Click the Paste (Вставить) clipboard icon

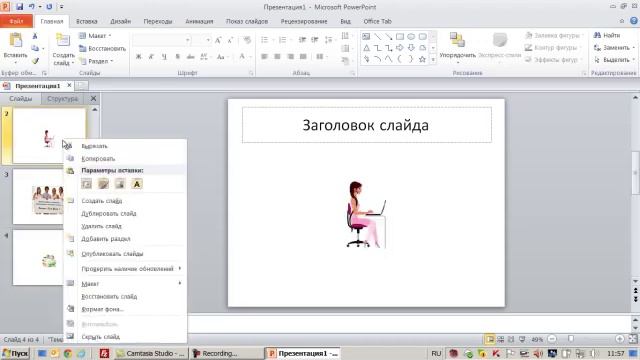click(16, 40)
